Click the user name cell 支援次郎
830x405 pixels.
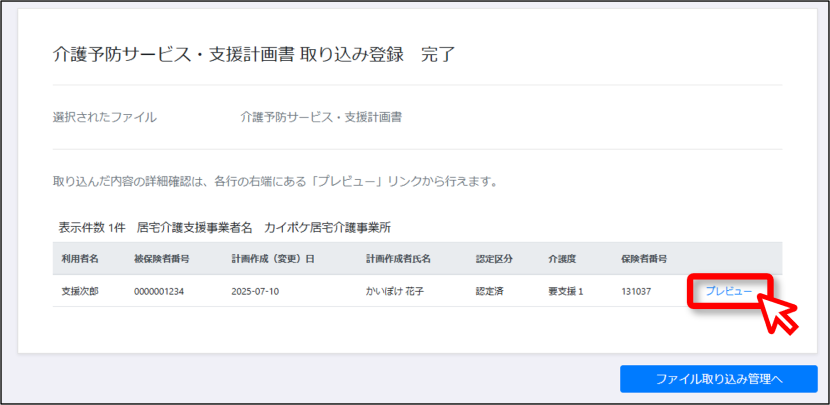(80, 291)
